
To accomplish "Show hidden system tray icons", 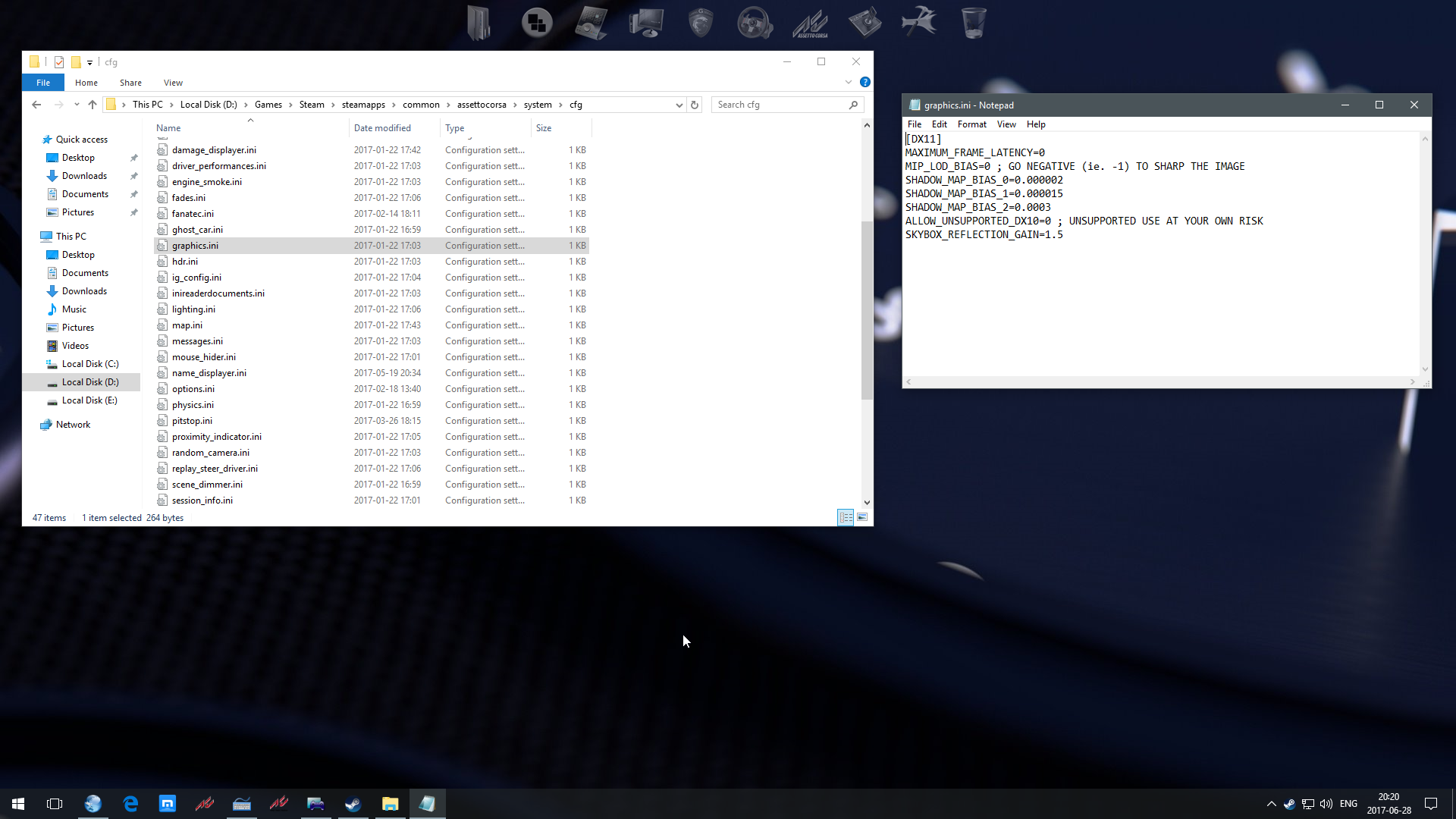I will pyautogui.click(x=1271, y=804).
